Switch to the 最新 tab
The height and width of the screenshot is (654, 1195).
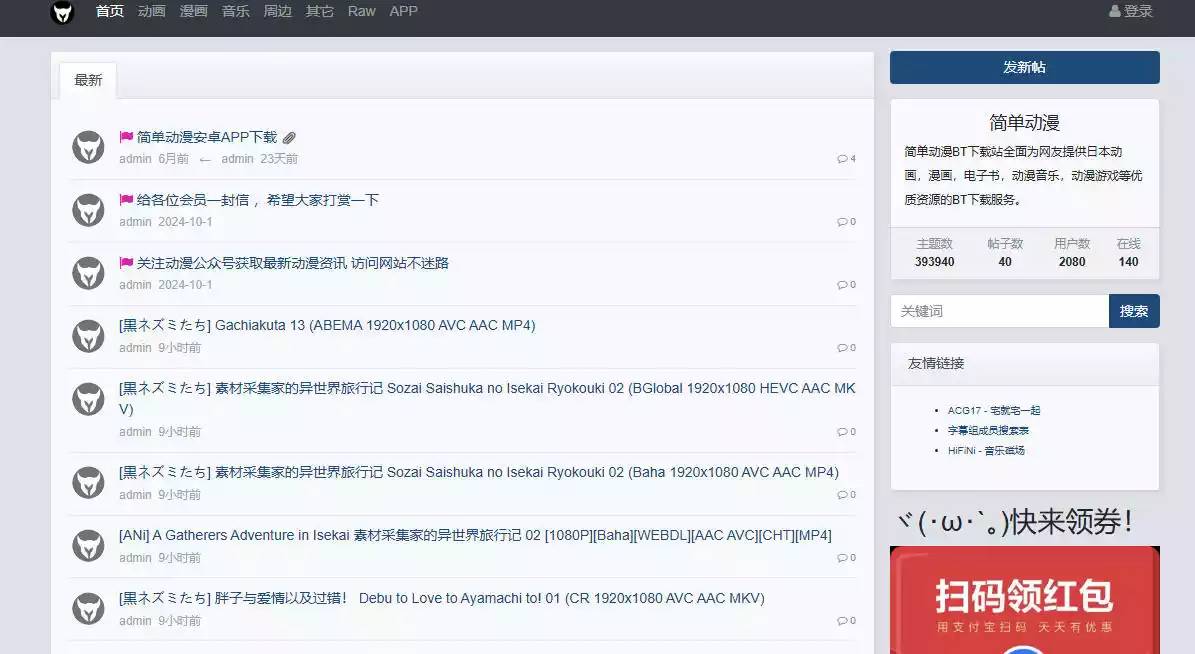point(87,79)
